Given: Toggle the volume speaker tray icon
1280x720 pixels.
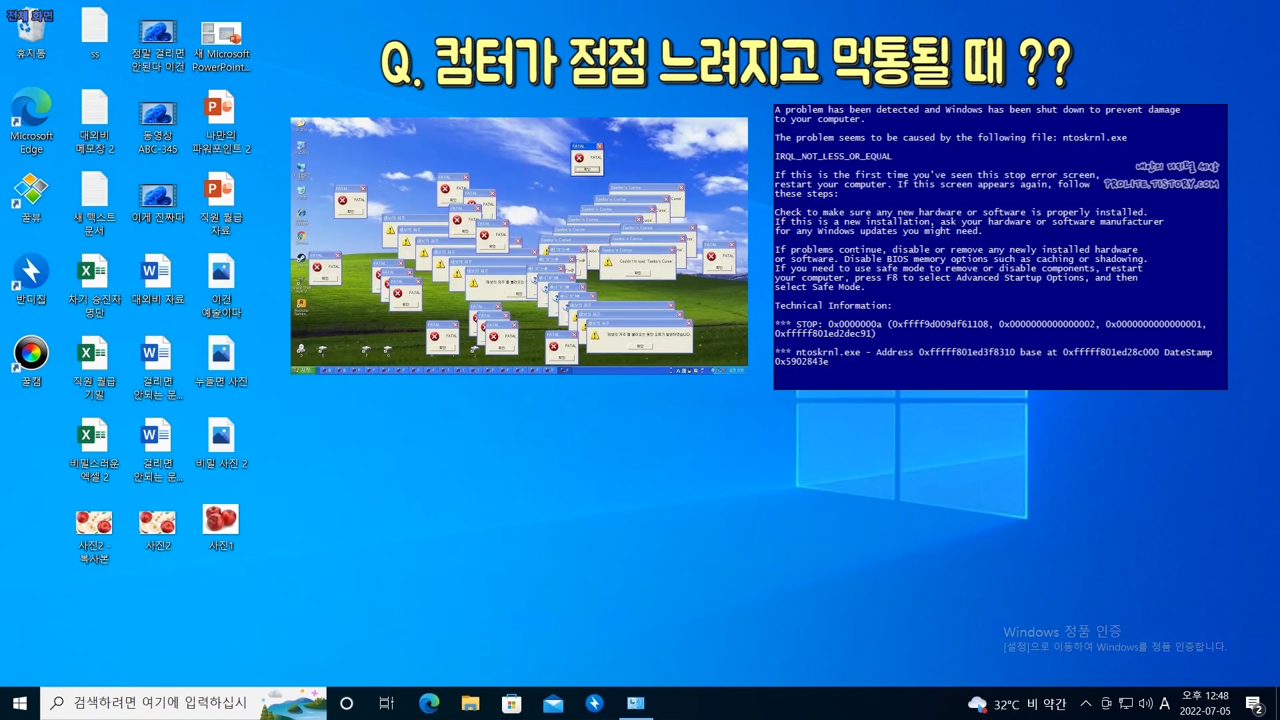Looking at the screenshot, I should (1145, 703).
